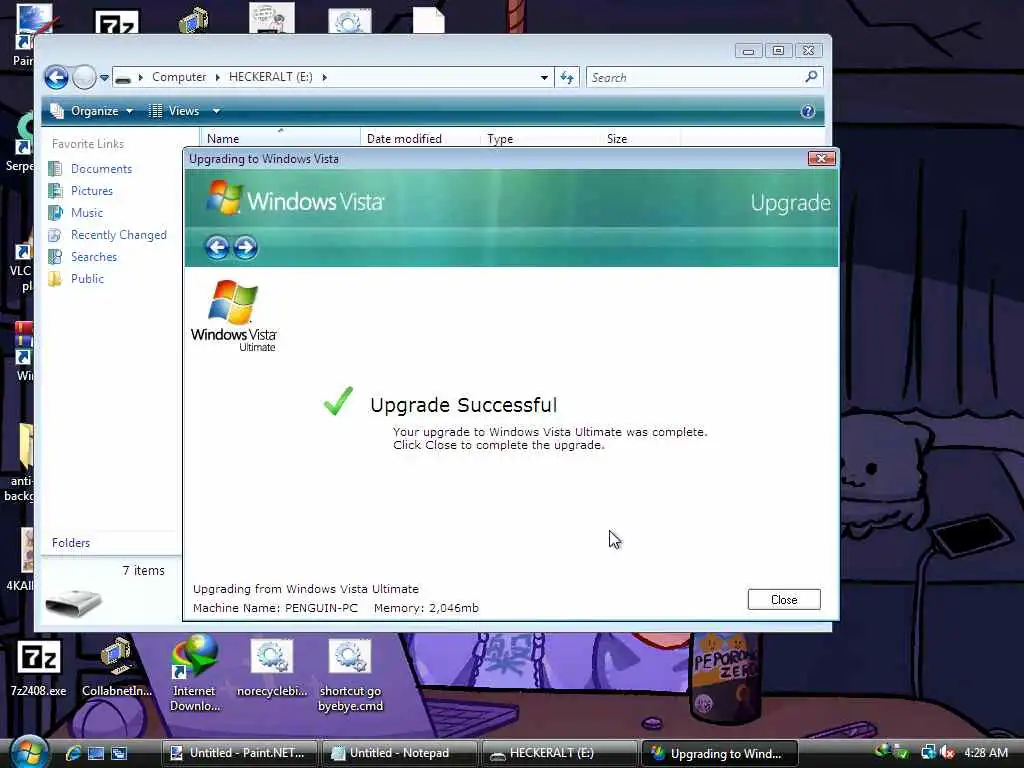
Task: Click Show Desktop in Quick Launch
Action: pyautogui.click(x=96, y=753)
